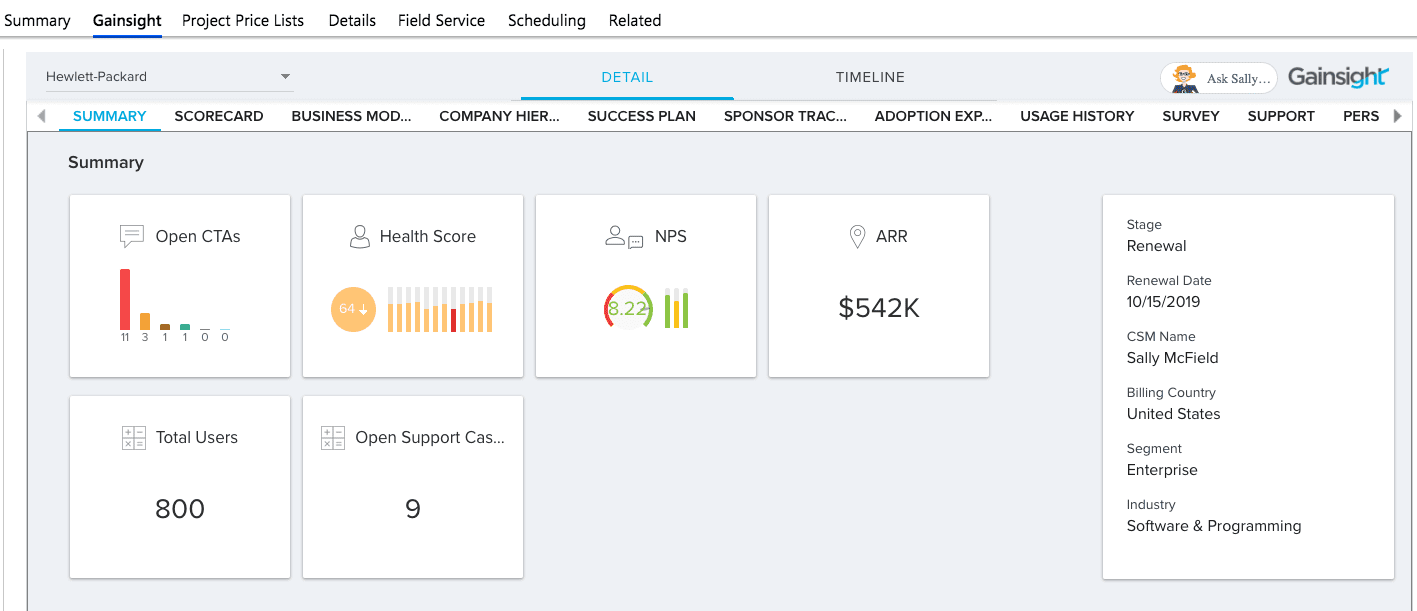Click the Renewal stage value
The height and width of the screenshot is (611, 1417).
click(1157, 246)
